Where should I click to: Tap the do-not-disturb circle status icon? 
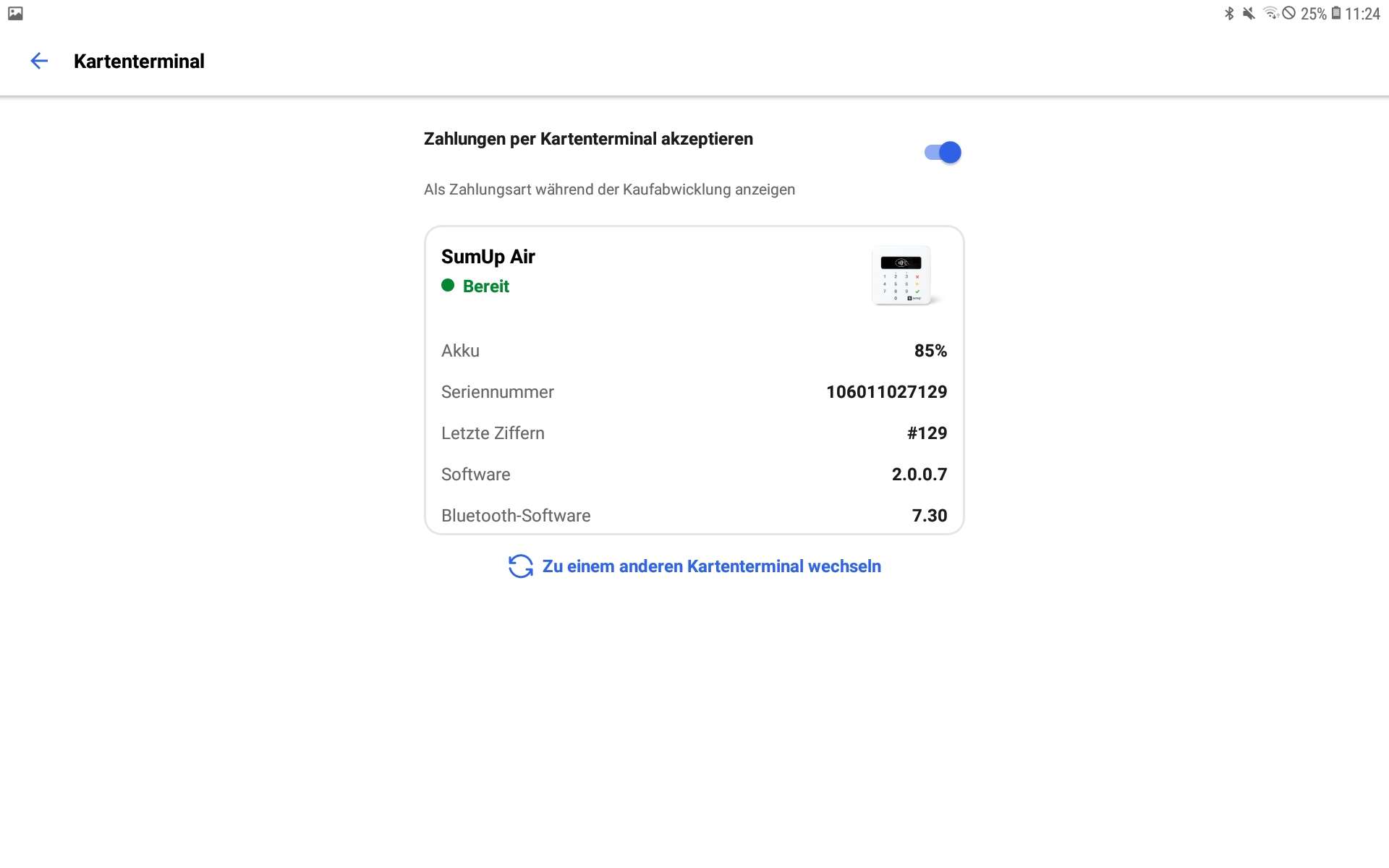tap(1289, 14)
